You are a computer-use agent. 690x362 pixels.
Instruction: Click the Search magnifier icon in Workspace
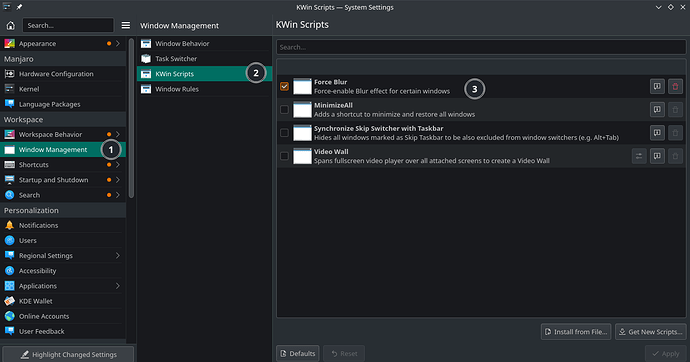[9, 195]
